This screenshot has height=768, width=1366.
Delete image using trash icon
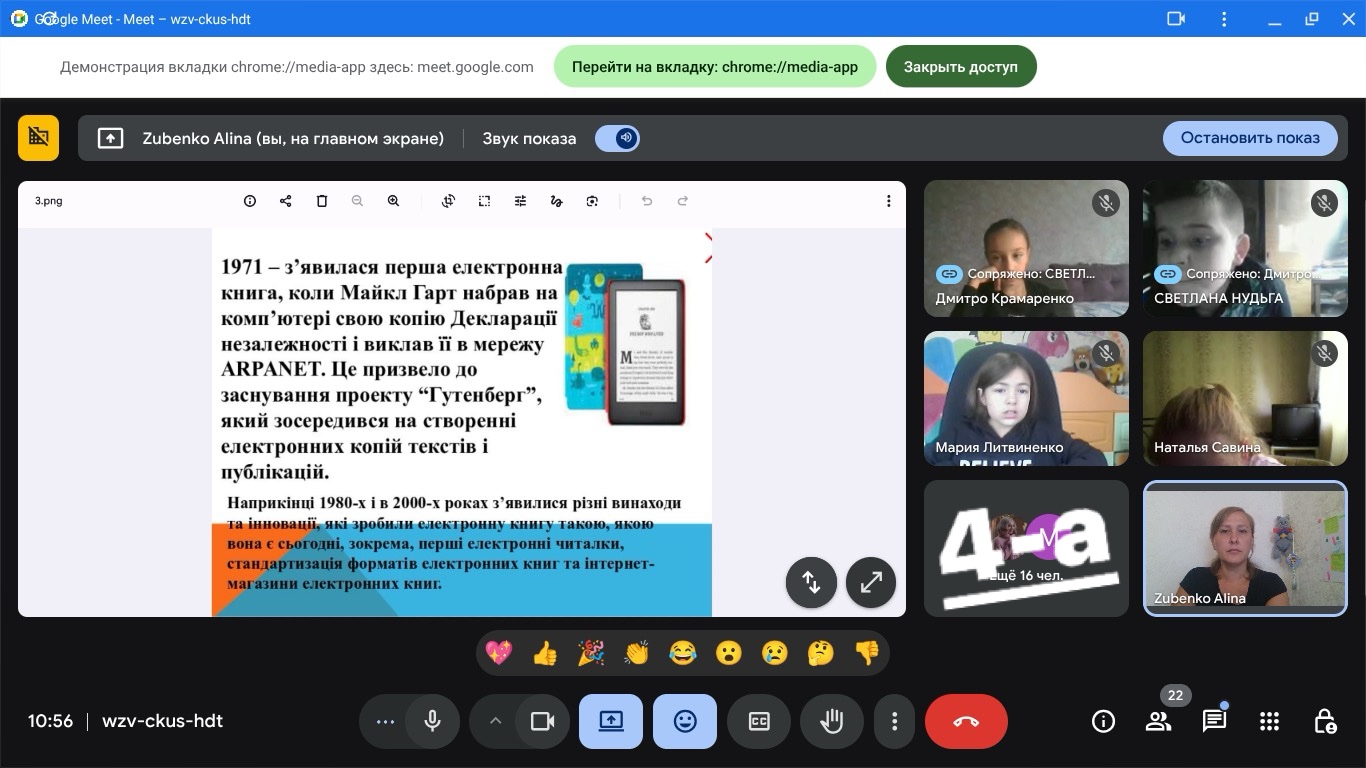[321, 201]
